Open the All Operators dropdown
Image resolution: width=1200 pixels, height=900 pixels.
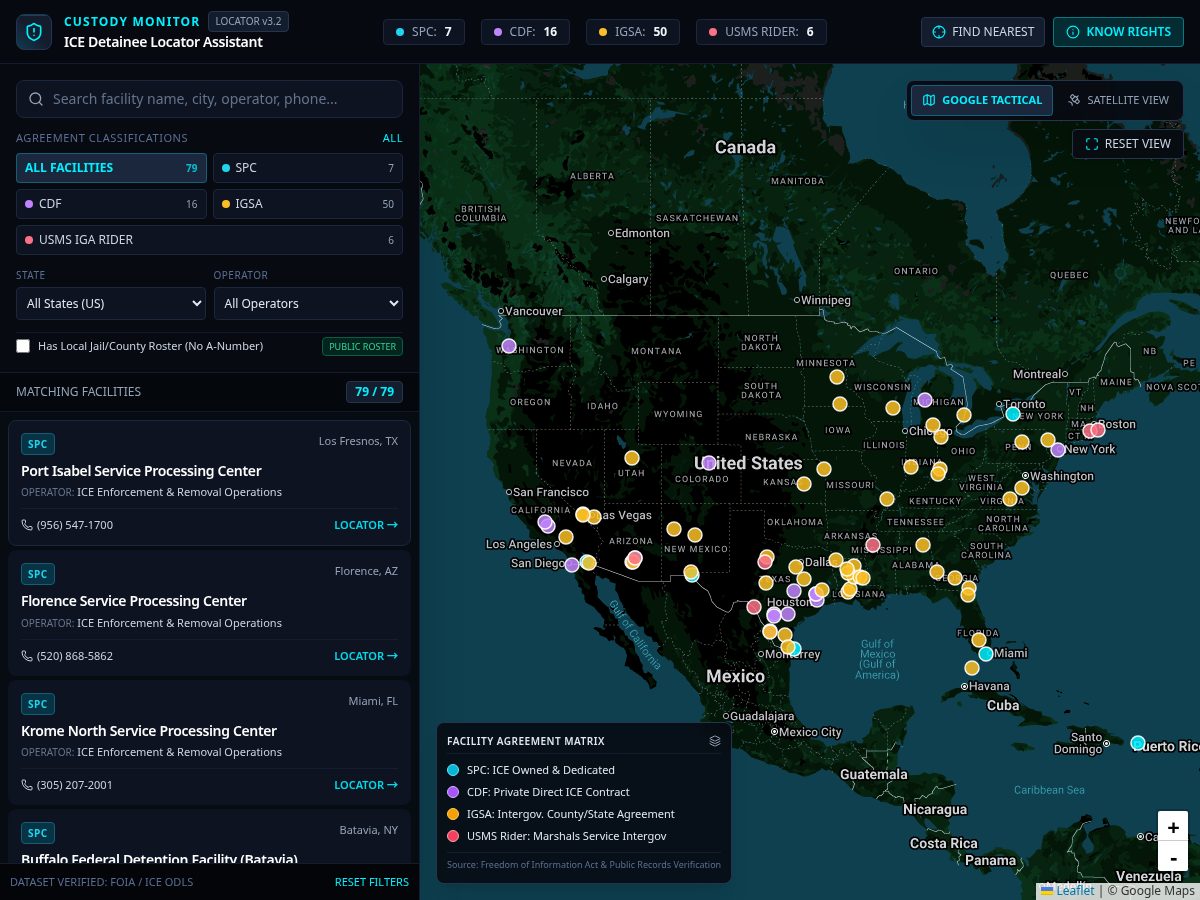click(308, 303)
